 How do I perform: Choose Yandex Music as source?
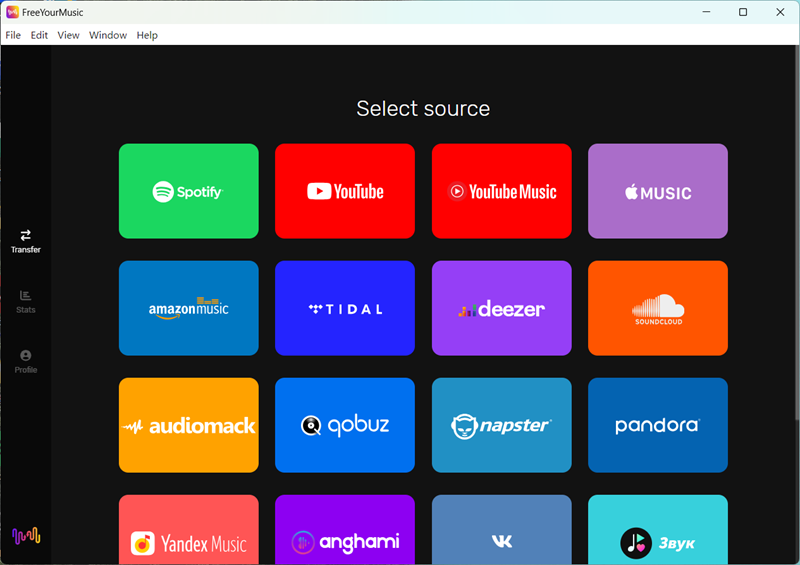click(189, 530)
